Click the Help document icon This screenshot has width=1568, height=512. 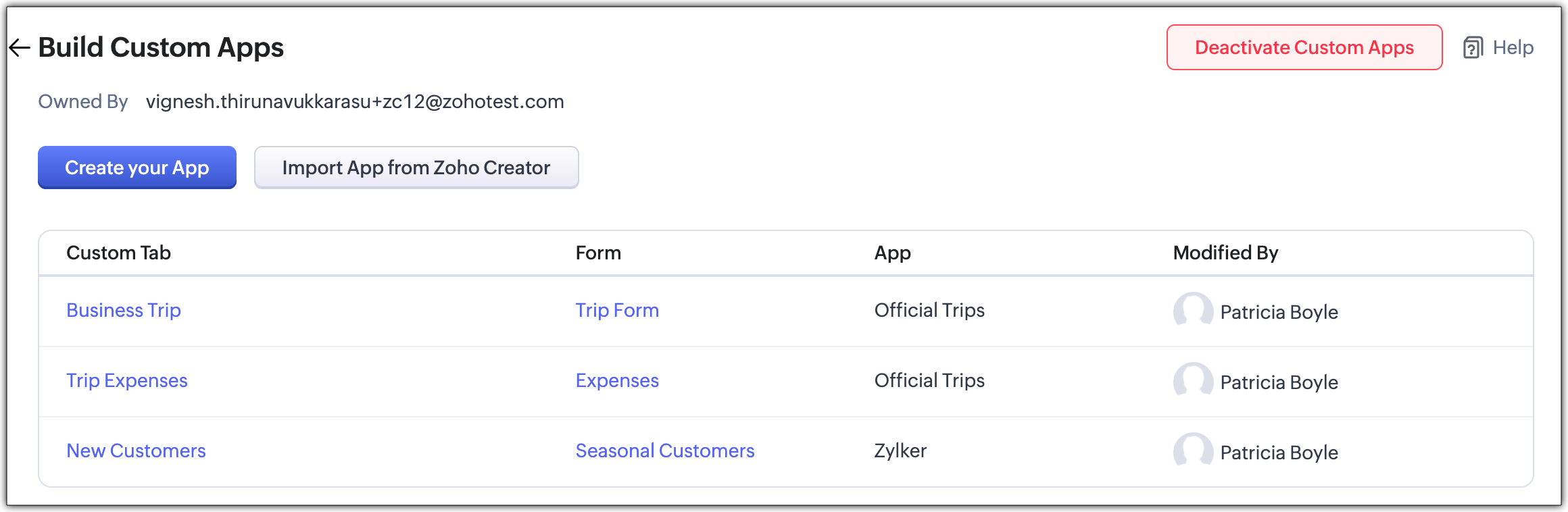[1473, 48]
